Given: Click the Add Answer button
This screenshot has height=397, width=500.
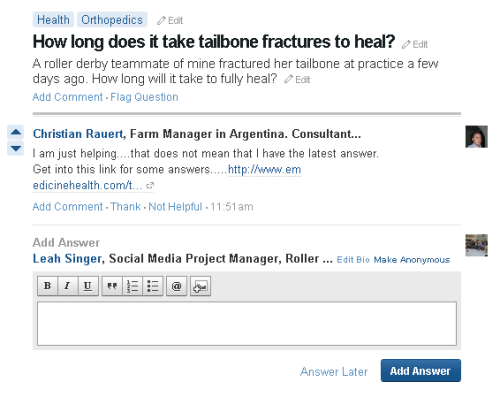Looking at the screenshot, I should tap(421, 371).
